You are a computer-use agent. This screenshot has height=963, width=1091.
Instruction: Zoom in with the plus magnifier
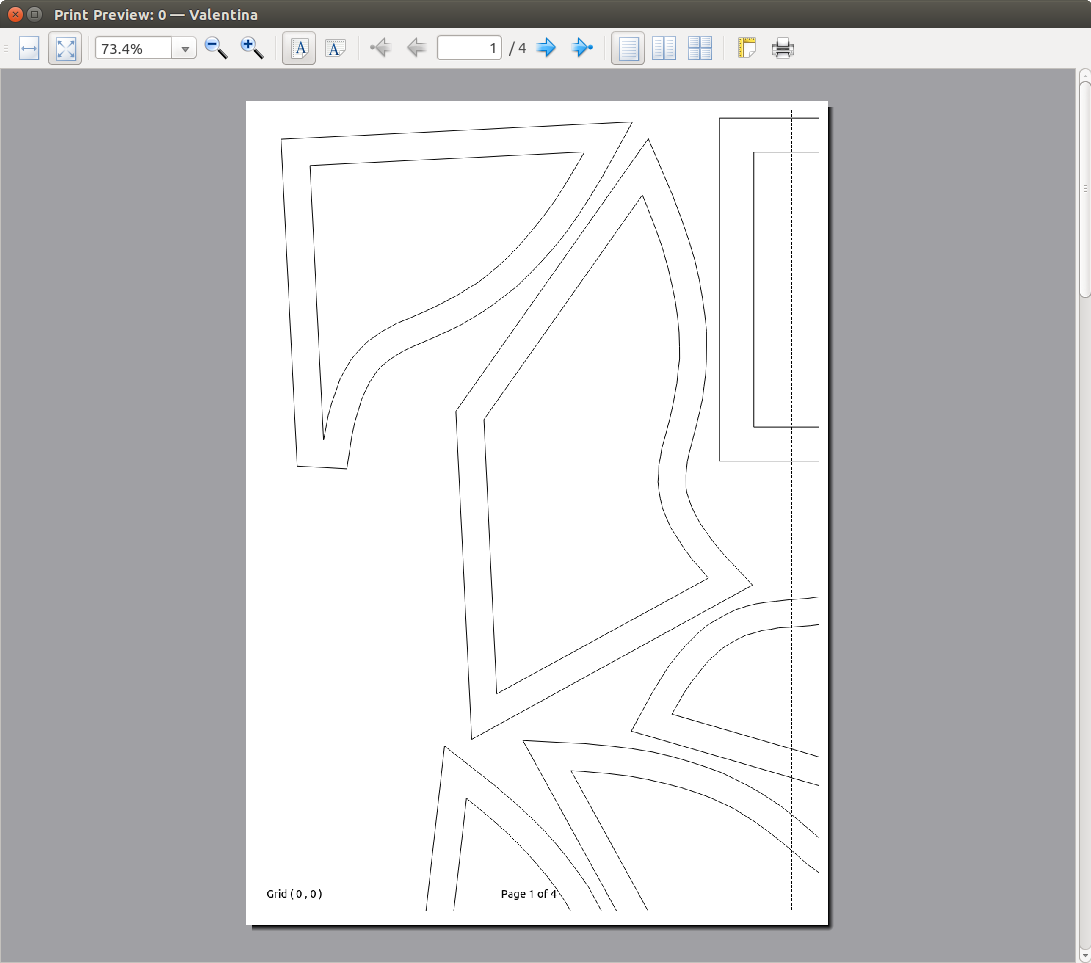pos(252,49)
